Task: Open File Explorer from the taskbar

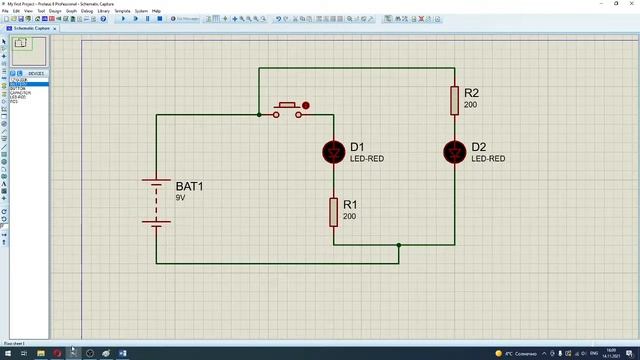Action: click(41, 353)
